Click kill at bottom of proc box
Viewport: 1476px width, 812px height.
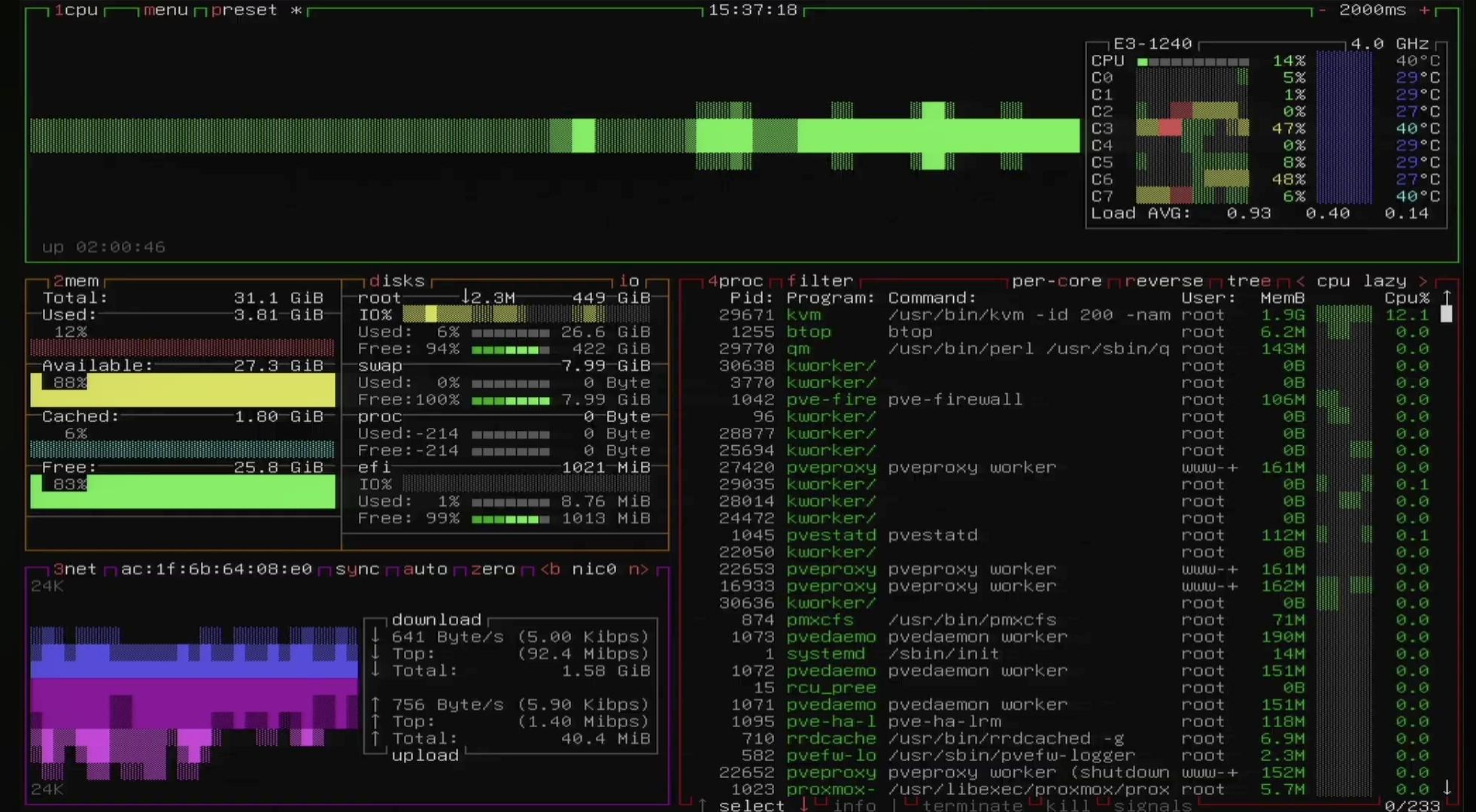point(1068,806)
